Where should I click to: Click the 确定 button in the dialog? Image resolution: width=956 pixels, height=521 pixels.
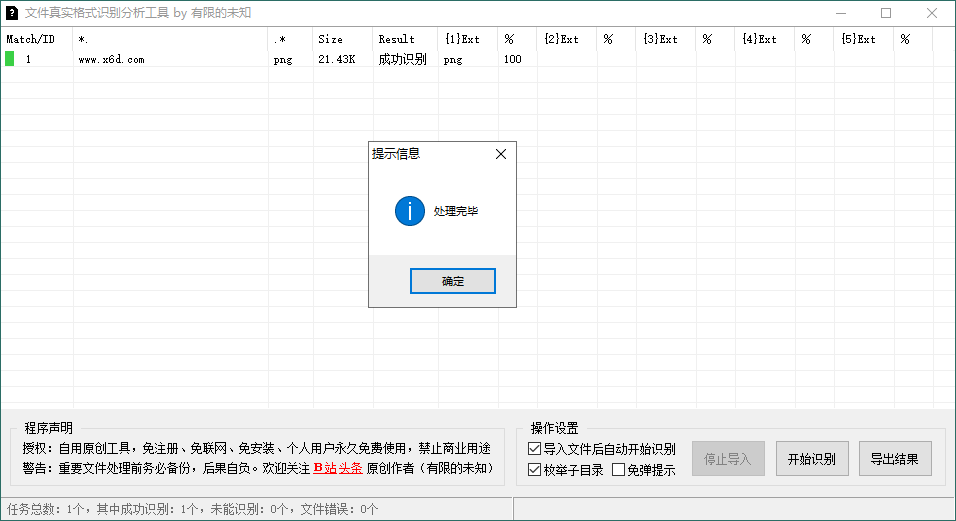pyautogui.click(x=452, y=281)
